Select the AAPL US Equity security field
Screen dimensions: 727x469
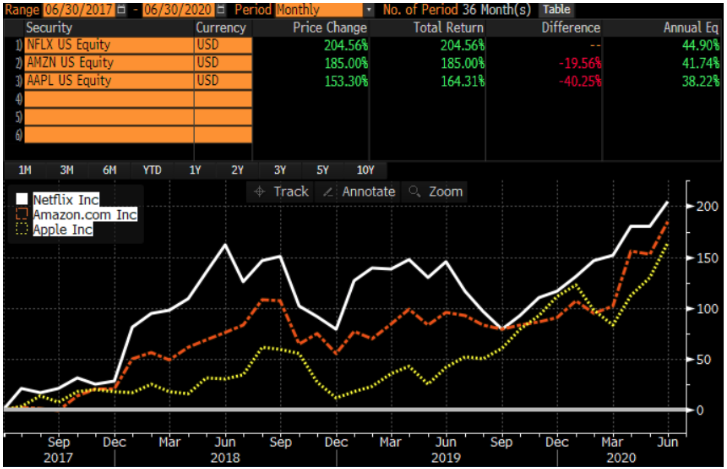tap(109, 81)
